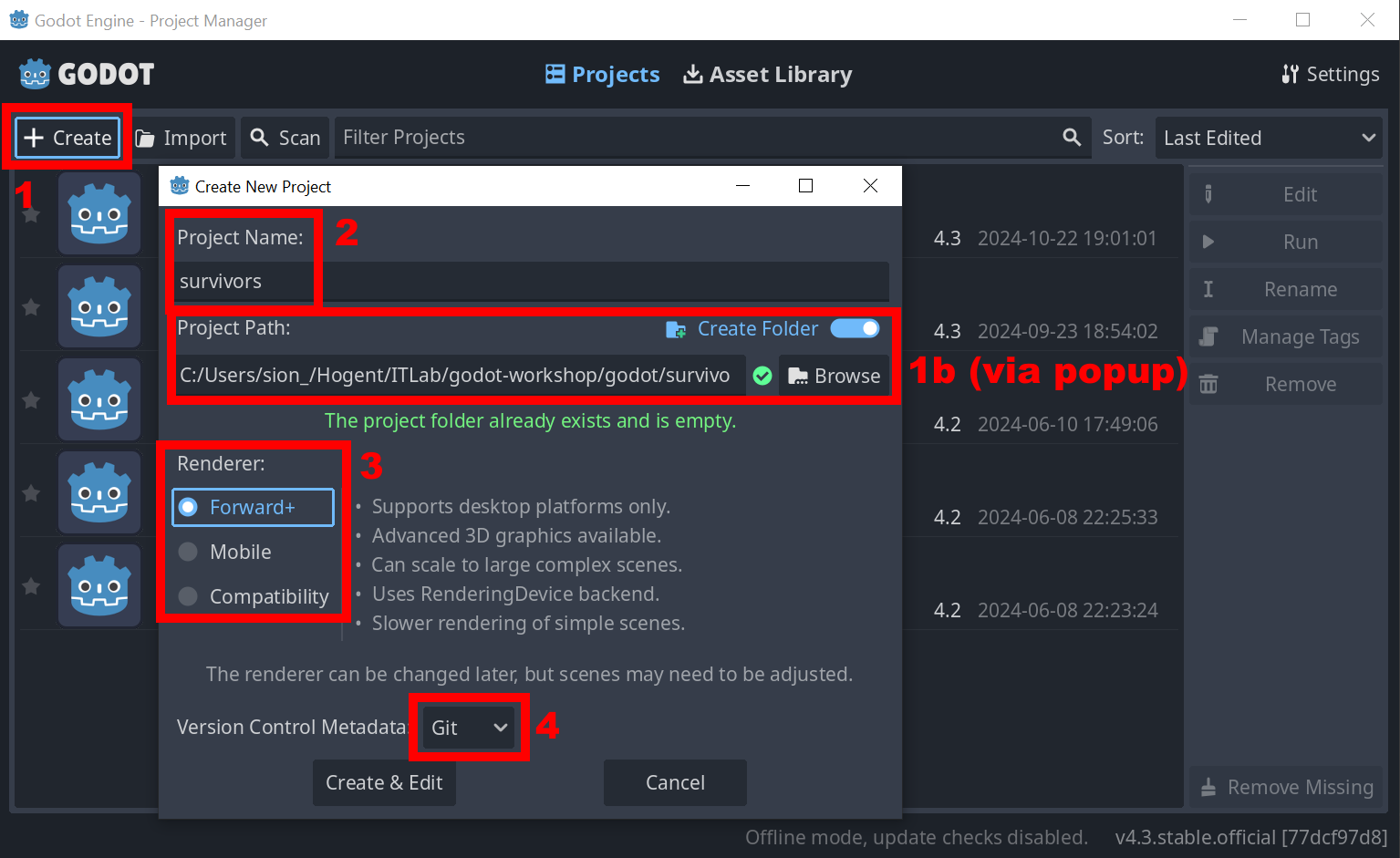This screenshot has height=858, width=1400.
Task: Switch to the Asset Library tab
Action: coord(768,75)
